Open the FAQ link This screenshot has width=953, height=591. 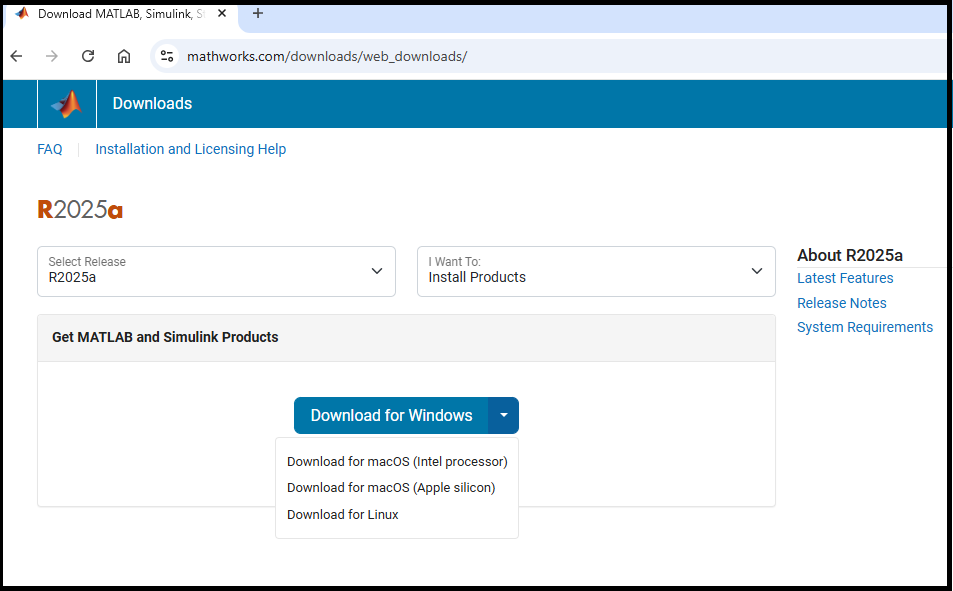tap(50, 150)
